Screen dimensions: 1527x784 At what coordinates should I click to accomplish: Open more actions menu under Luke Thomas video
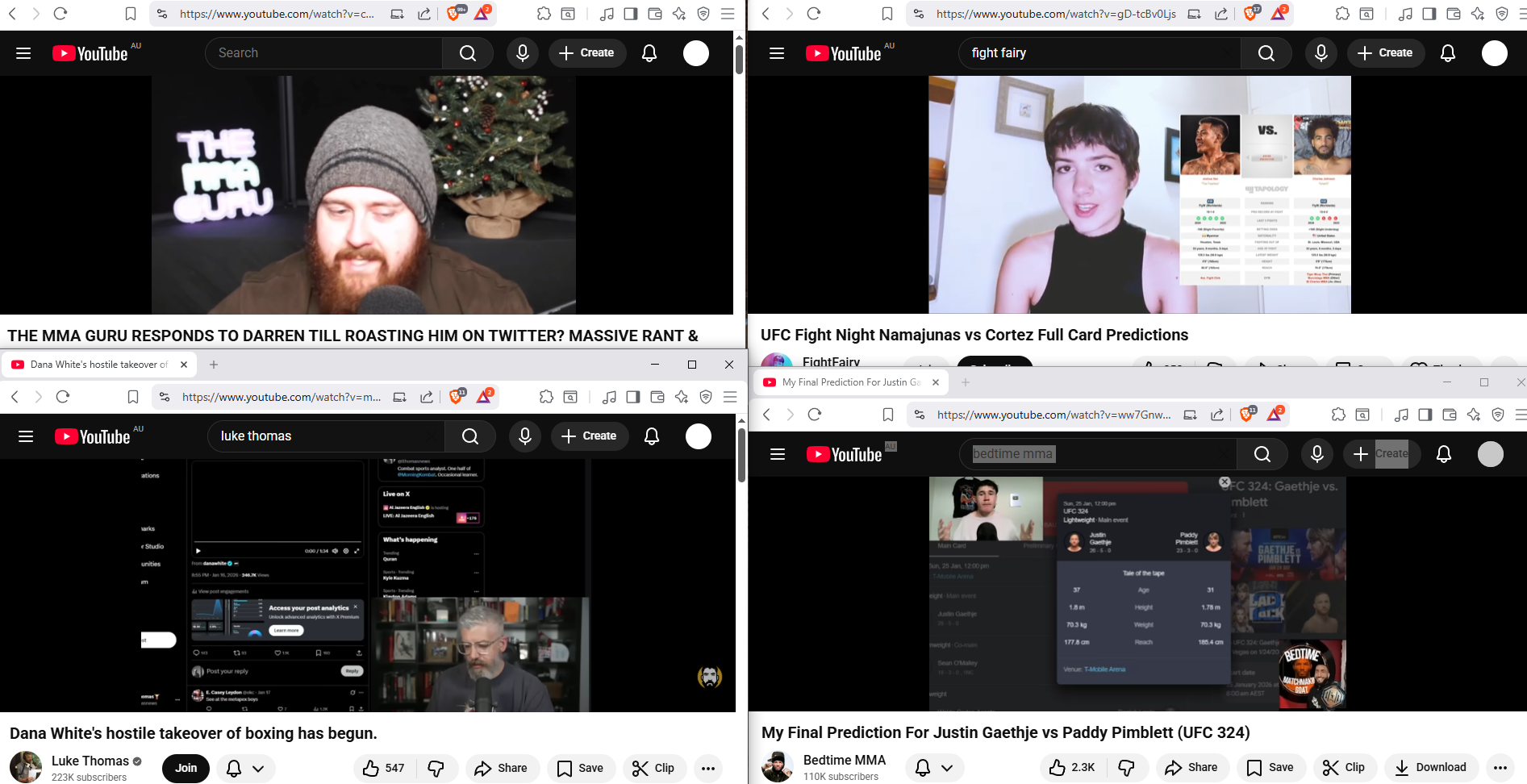click(x=708, y=768)
